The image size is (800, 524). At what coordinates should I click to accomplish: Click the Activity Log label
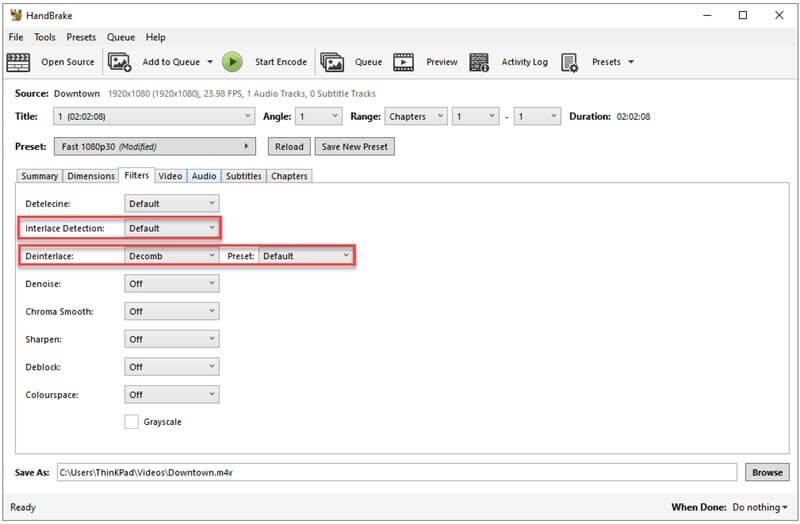(x=524, y=62)
